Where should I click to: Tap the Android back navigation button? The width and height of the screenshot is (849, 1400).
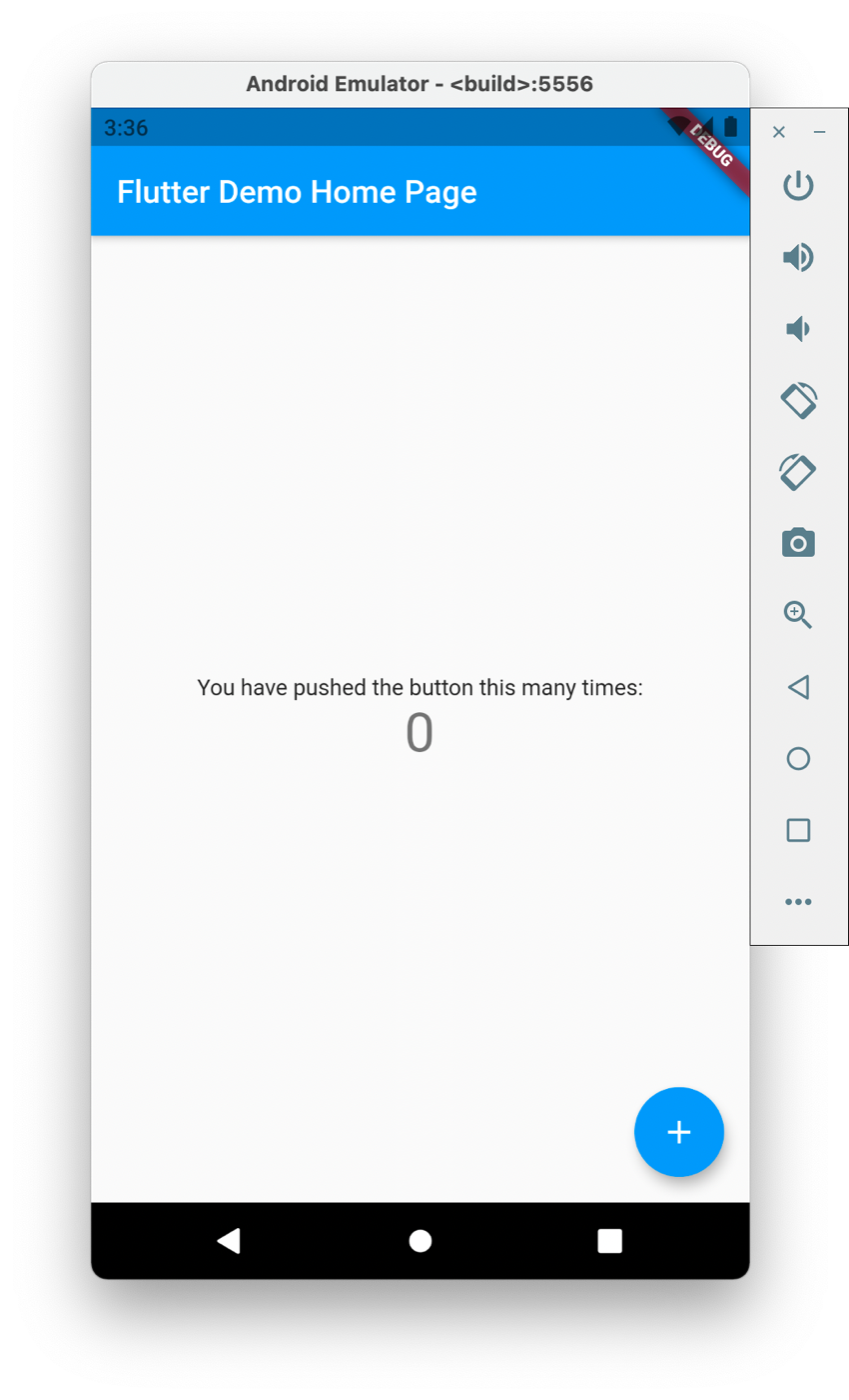tap(229, 1241)
